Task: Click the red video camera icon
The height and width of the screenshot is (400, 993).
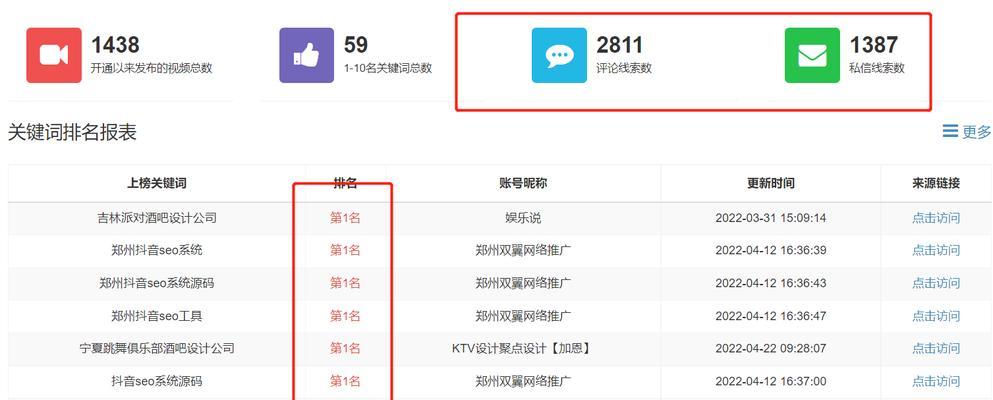Action: tap(54, 55)
